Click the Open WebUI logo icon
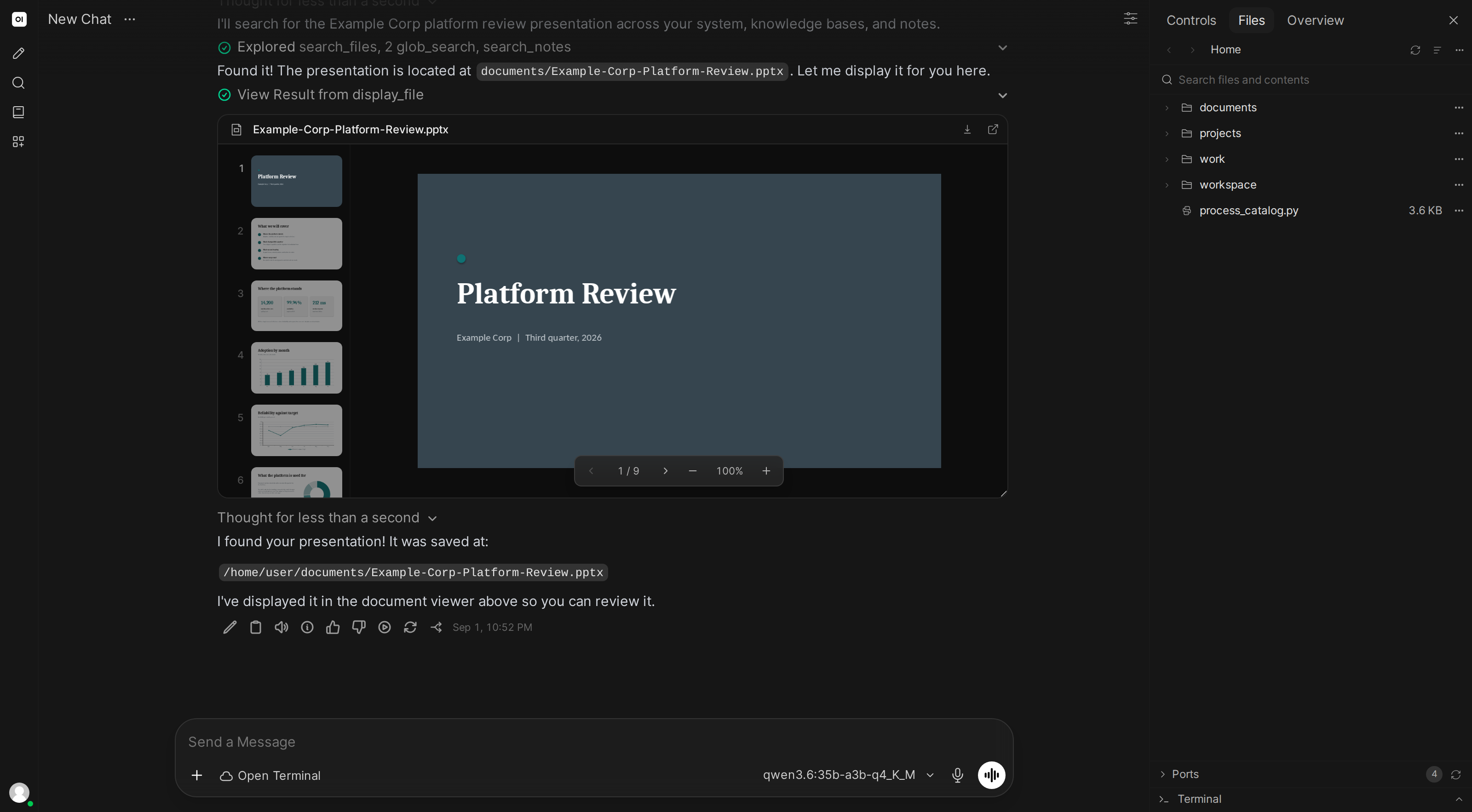Screen dimensions: 1472x812 [19, 19]
